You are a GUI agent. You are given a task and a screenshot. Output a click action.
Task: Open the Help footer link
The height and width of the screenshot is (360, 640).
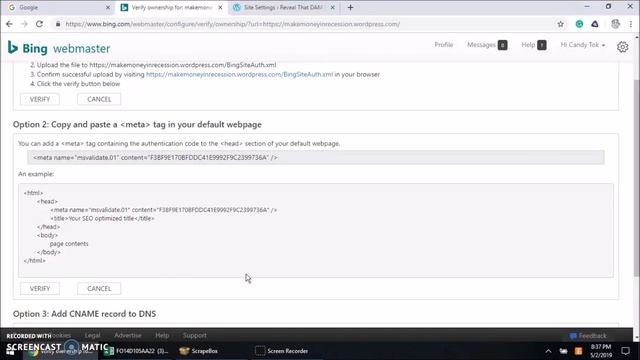(x=162, y=335)
